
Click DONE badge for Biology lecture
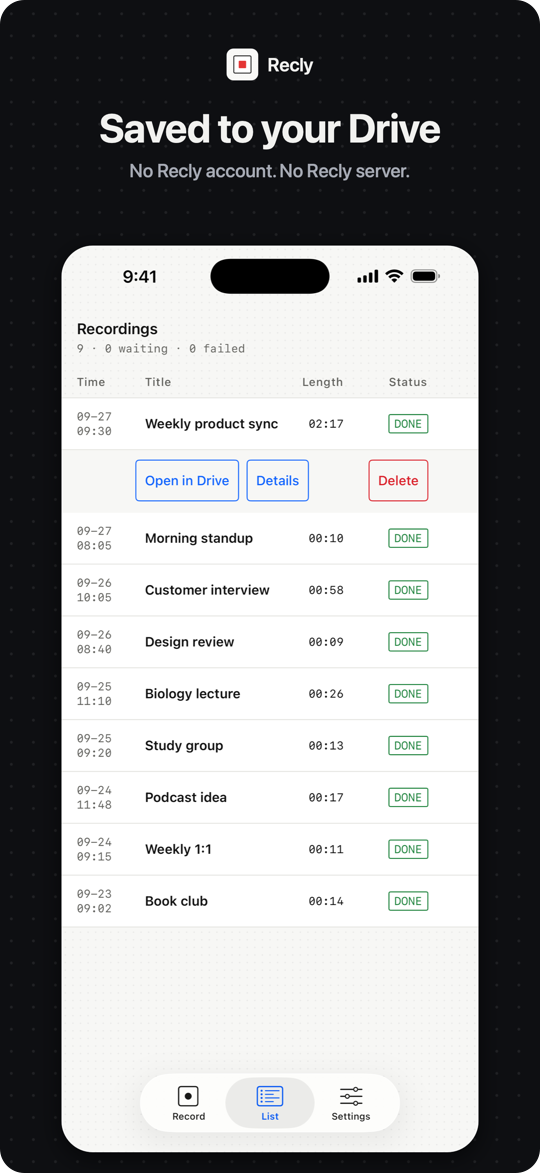tap(408, 693)
